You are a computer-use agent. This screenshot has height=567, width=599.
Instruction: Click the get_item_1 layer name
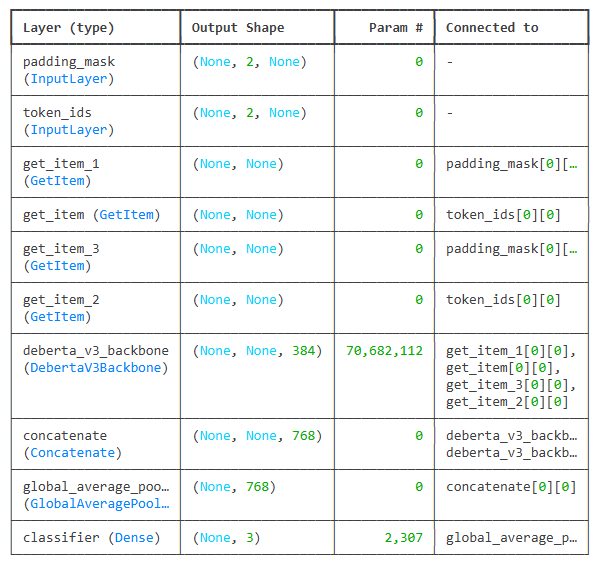pos(61,164)
